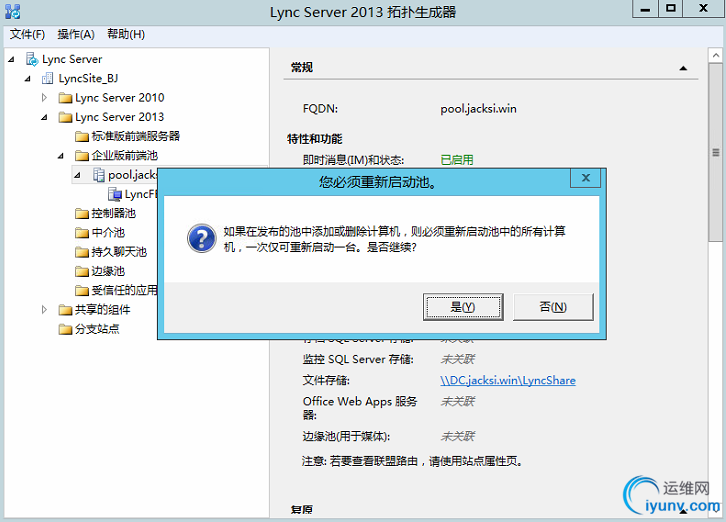Screen dimensions: 726x522
Task: Collapse the 企业版前端池 node
Action: pyautogui.click(x=61, y=156)
